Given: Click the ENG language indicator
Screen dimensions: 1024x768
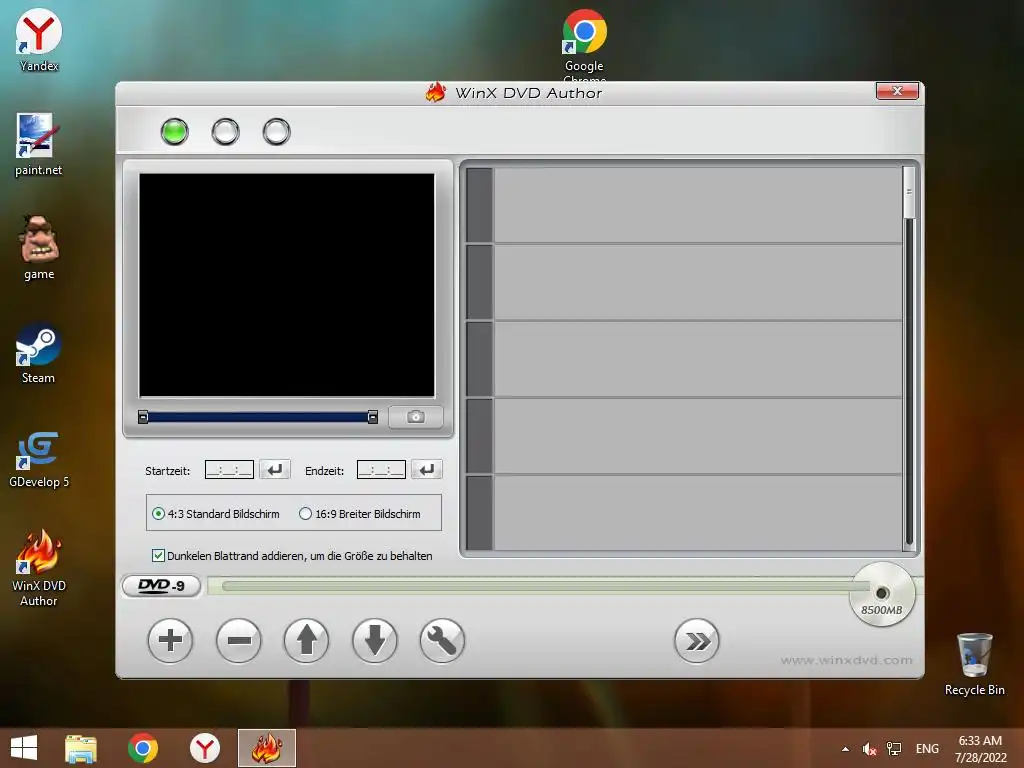Looking at the screenshot, I should (927, 749).
